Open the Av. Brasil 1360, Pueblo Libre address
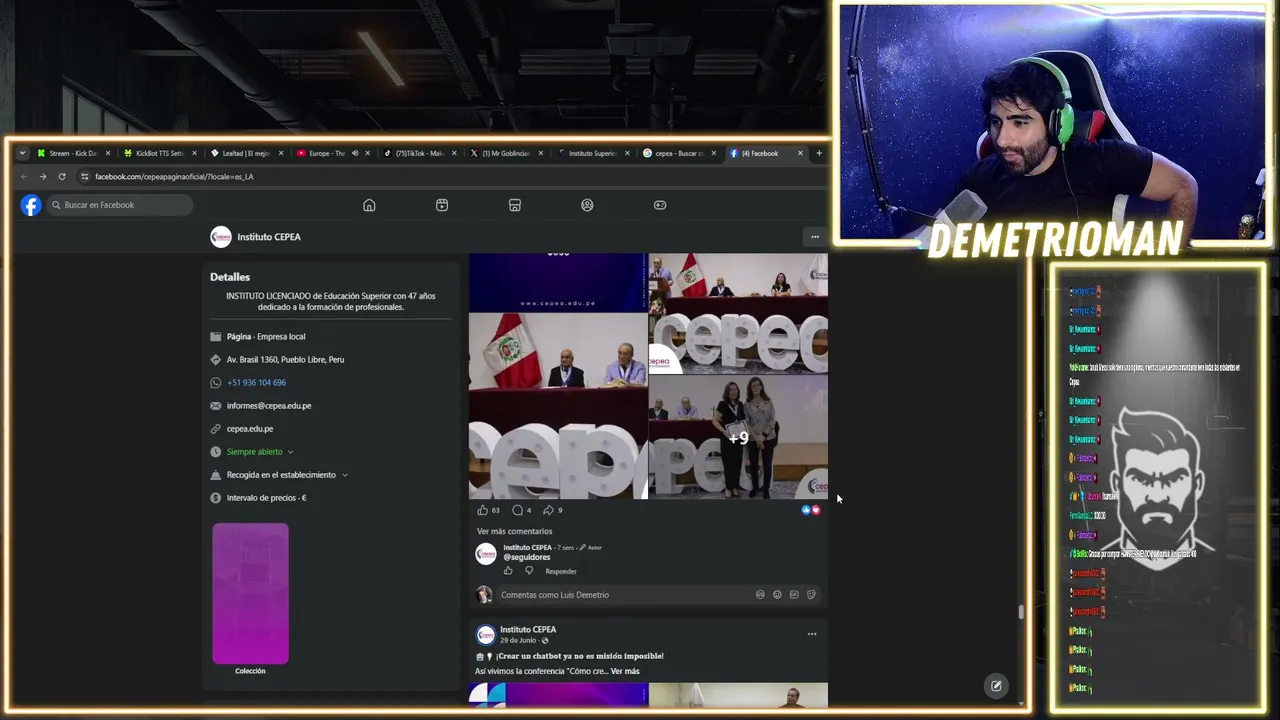Image resolution: width=1280 pixels, height=720 pixels. 285,360
